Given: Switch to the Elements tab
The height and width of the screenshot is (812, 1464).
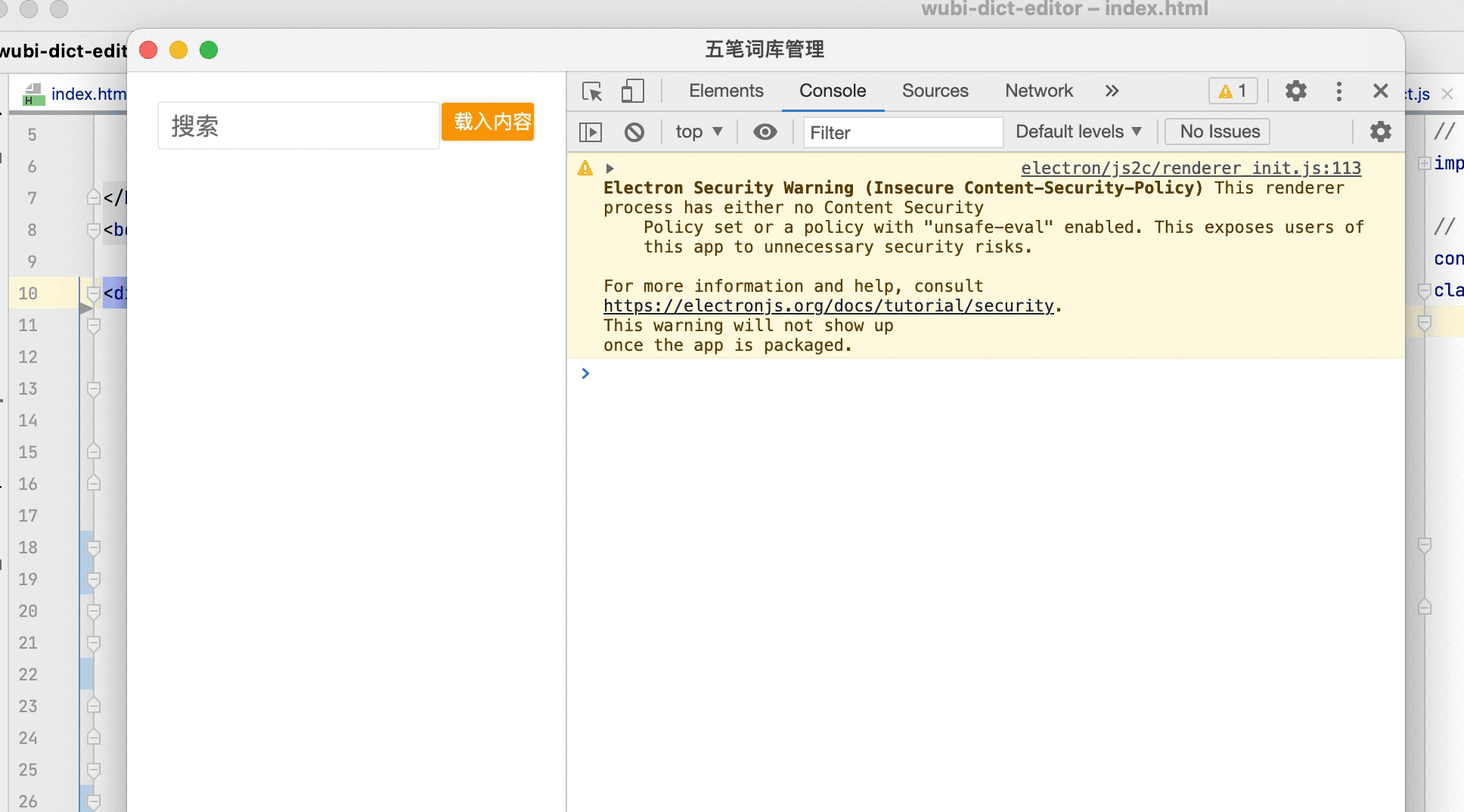Looking at the screenshot, I should 726,91.
